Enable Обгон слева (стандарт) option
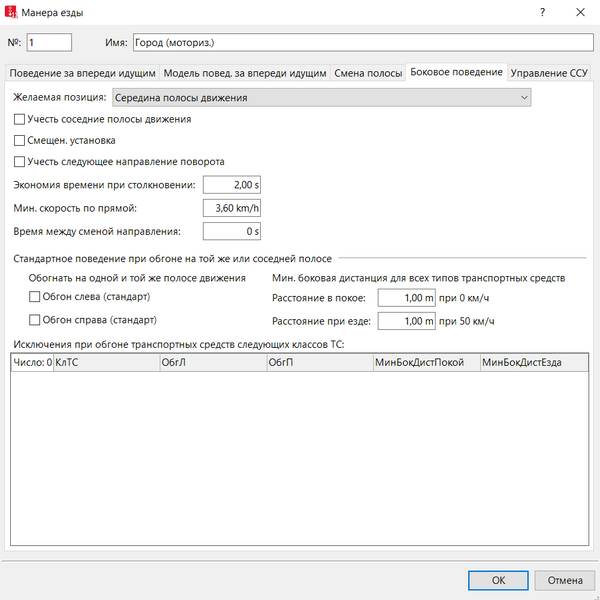Image resolution: width=600 pixels, height=600 pixels. click(34, 298)
